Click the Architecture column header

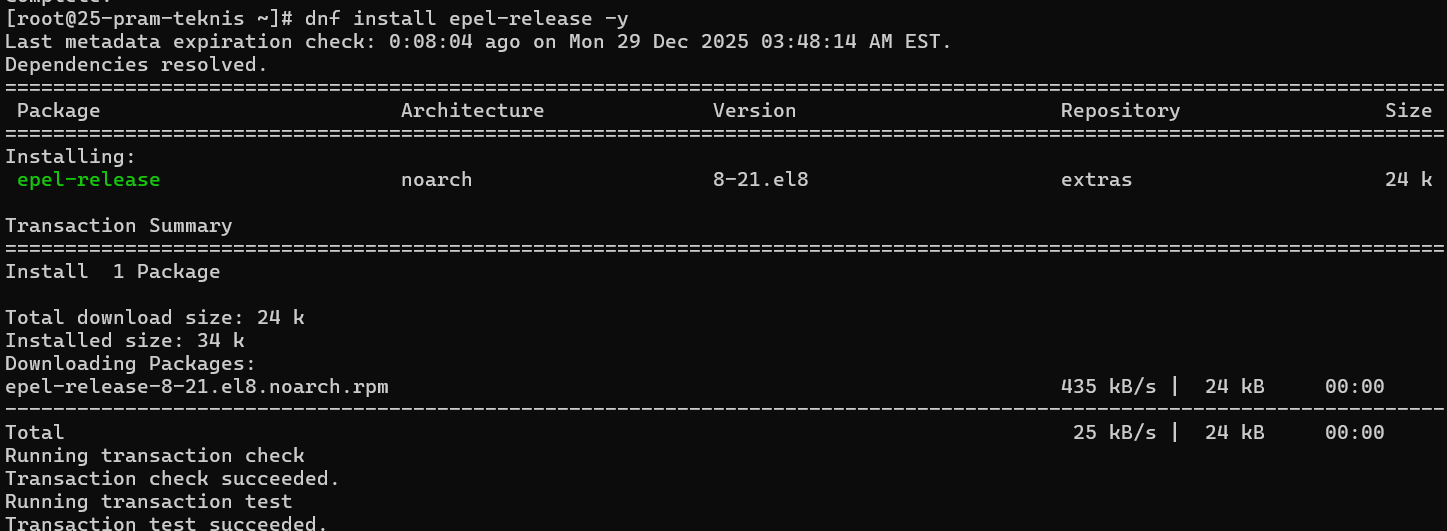[472, 111]
